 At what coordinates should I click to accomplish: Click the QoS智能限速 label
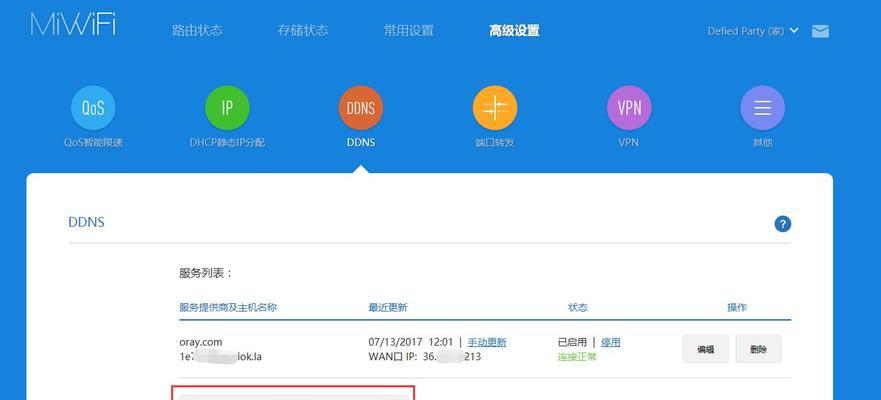[93, 143]
